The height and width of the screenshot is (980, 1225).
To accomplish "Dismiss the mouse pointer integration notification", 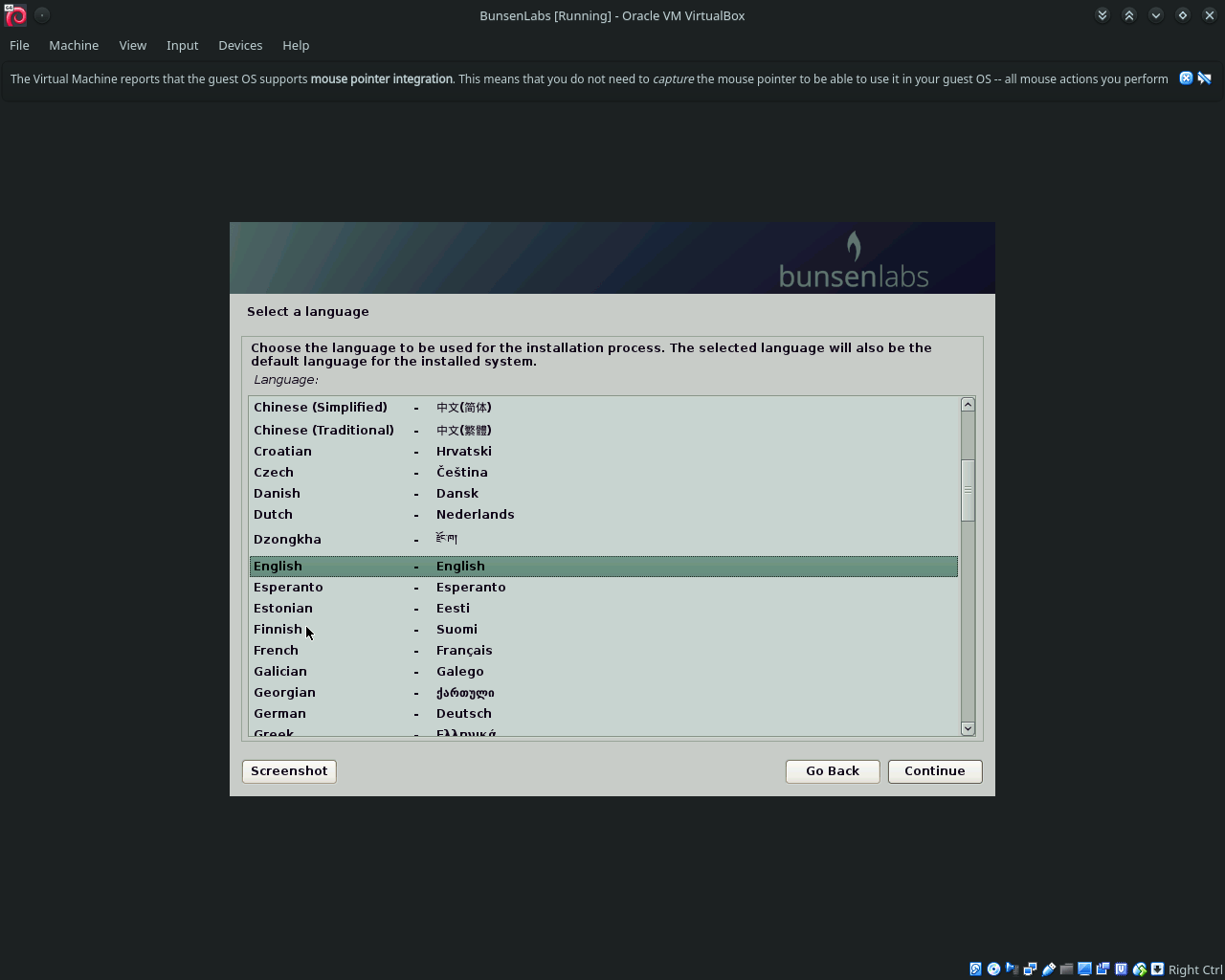I will [1186, 78].
